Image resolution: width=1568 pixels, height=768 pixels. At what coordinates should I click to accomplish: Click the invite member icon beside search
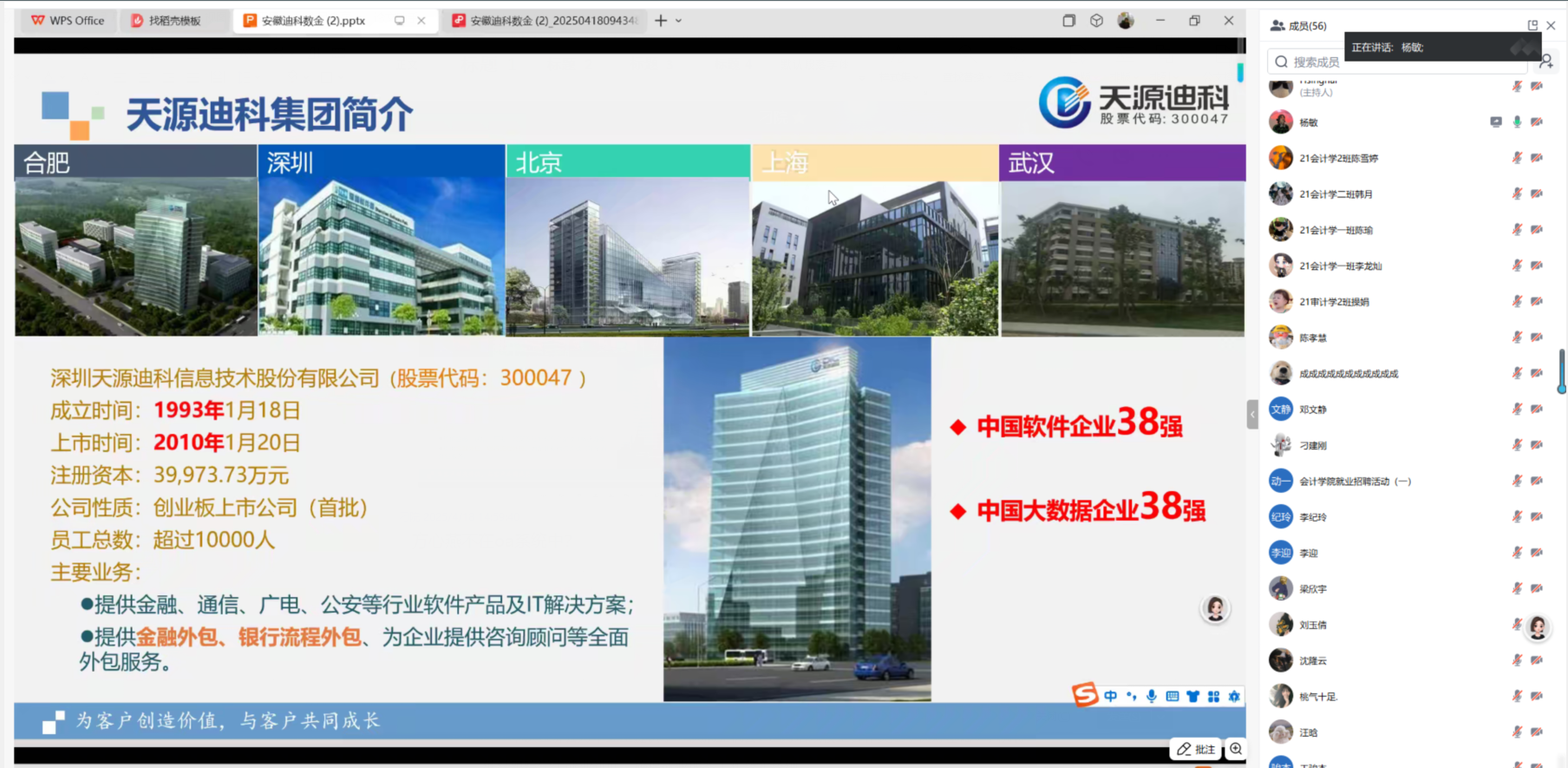coord(1546,62)
